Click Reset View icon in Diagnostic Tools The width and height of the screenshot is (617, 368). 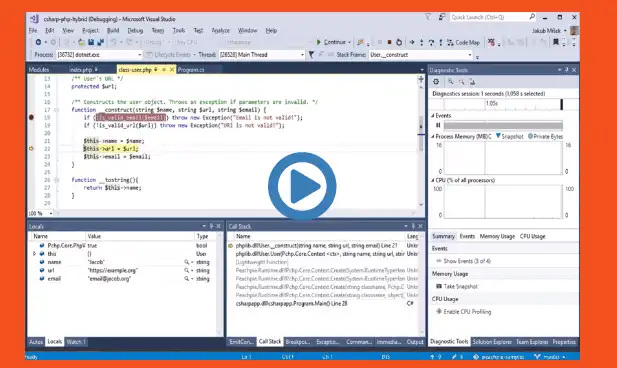pos(472,82)
